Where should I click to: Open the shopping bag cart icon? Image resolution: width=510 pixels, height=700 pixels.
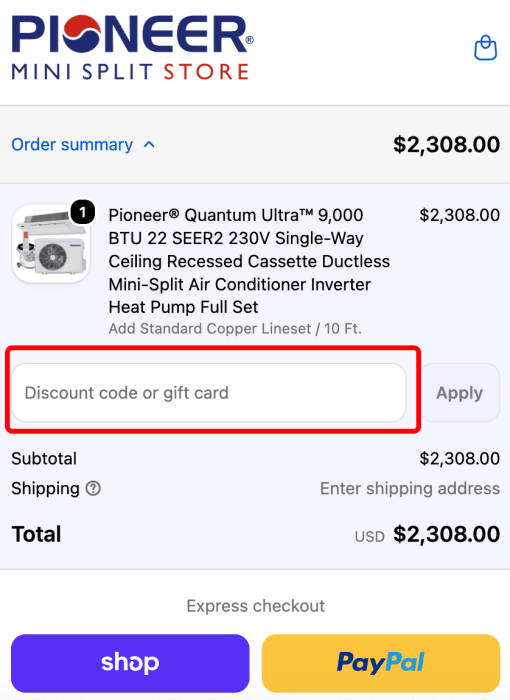tap(485, 48)
